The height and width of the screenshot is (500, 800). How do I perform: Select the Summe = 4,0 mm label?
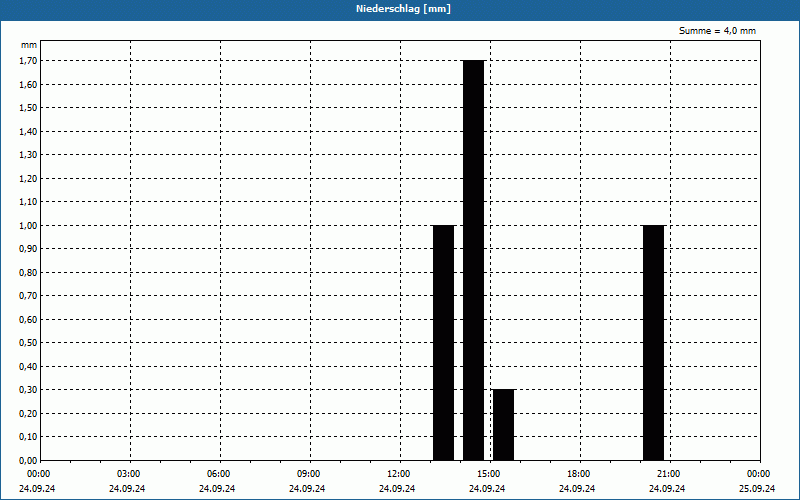pos(717,31)
